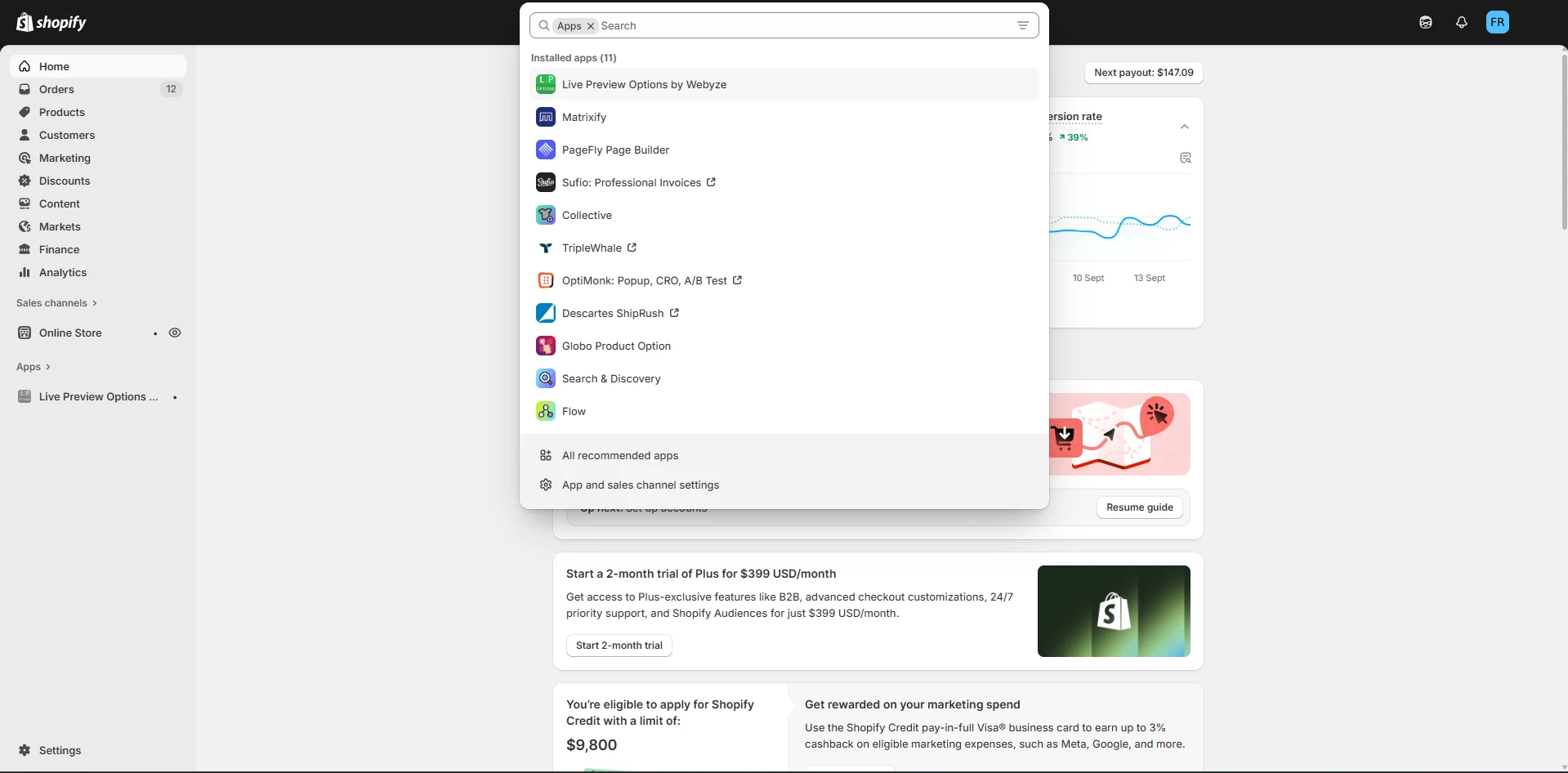This screenshot has height=773, width=1568.
Task: Click the Resume guide button
Action: [1139, 507]
